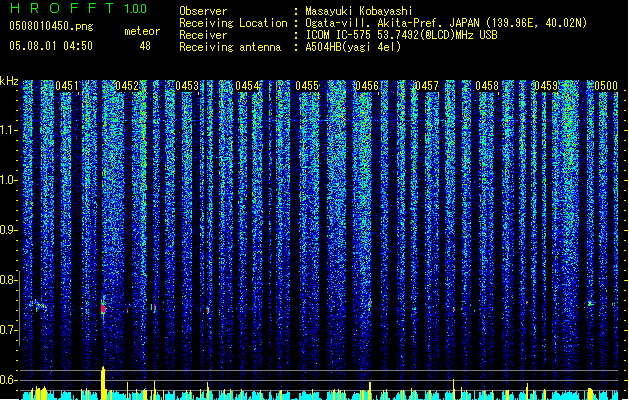Click the meteor label
This screenshot has width=629, height=400.
click(x=142, y=31)
